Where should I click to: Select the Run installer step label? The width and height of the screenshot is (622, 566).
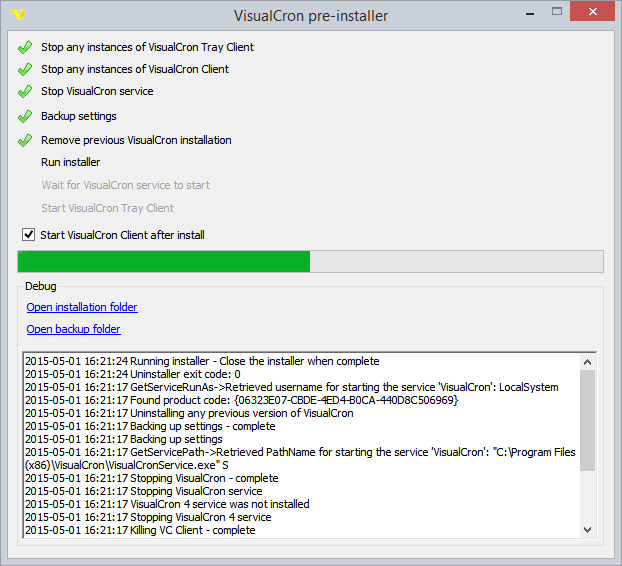70,162
